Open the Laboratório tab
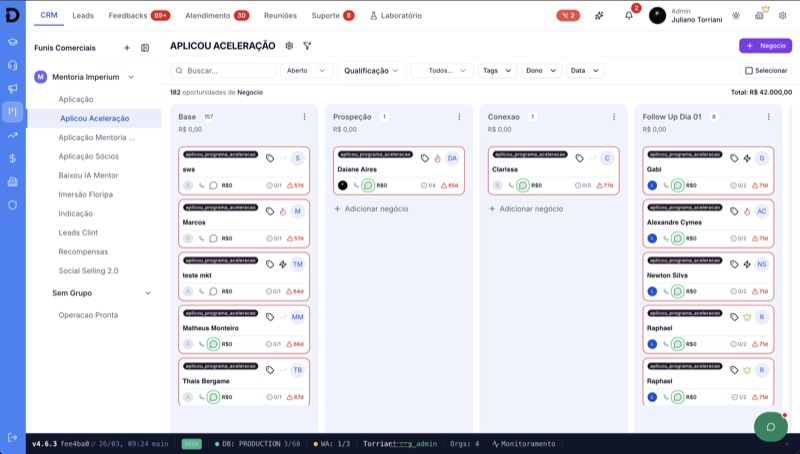Viewport: 800px width, 454px height. pyautogui.click(x=396, y=16)
